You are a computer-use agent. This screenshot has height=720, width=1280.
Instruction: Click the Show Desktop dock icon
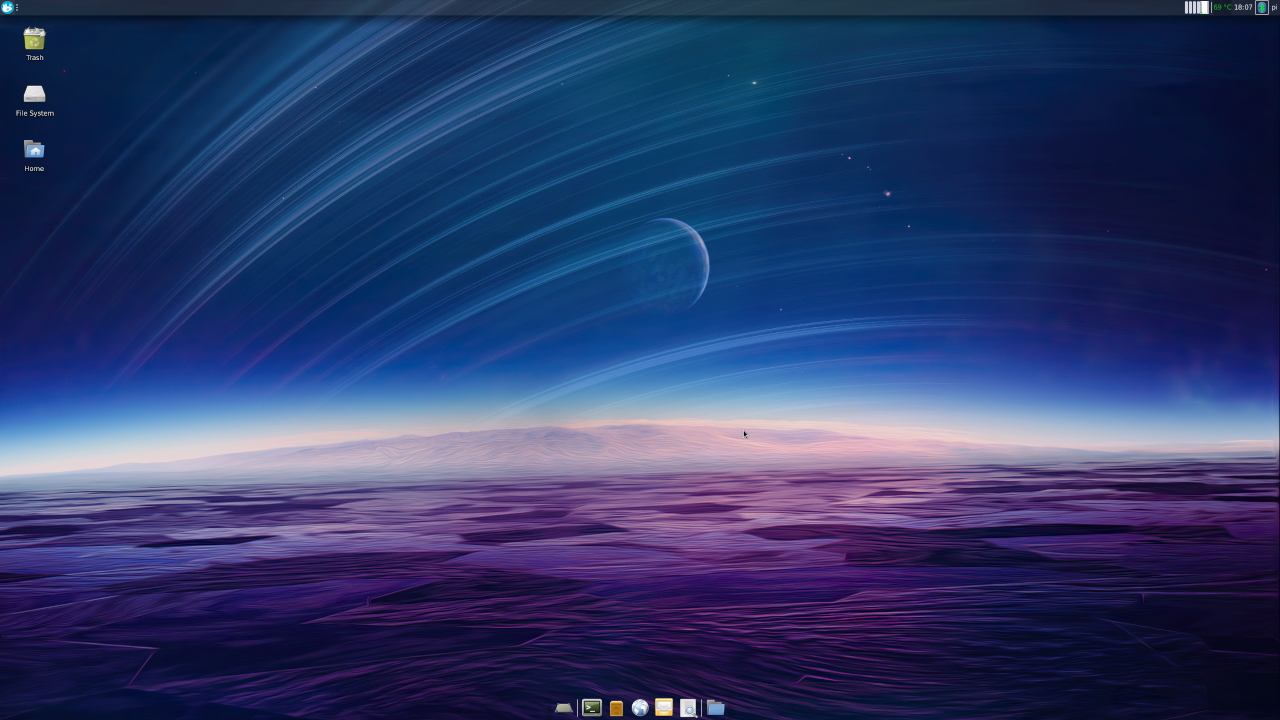click(564, 708)
